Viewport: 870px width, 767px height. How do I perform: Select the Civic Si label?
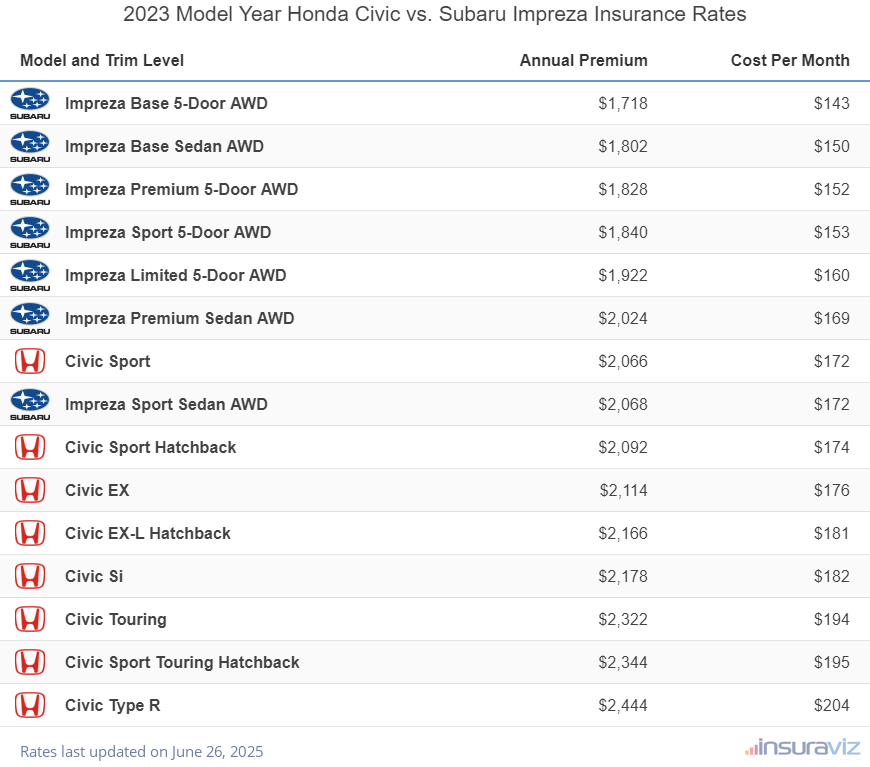pyautogui.click(x=94, y=577)
